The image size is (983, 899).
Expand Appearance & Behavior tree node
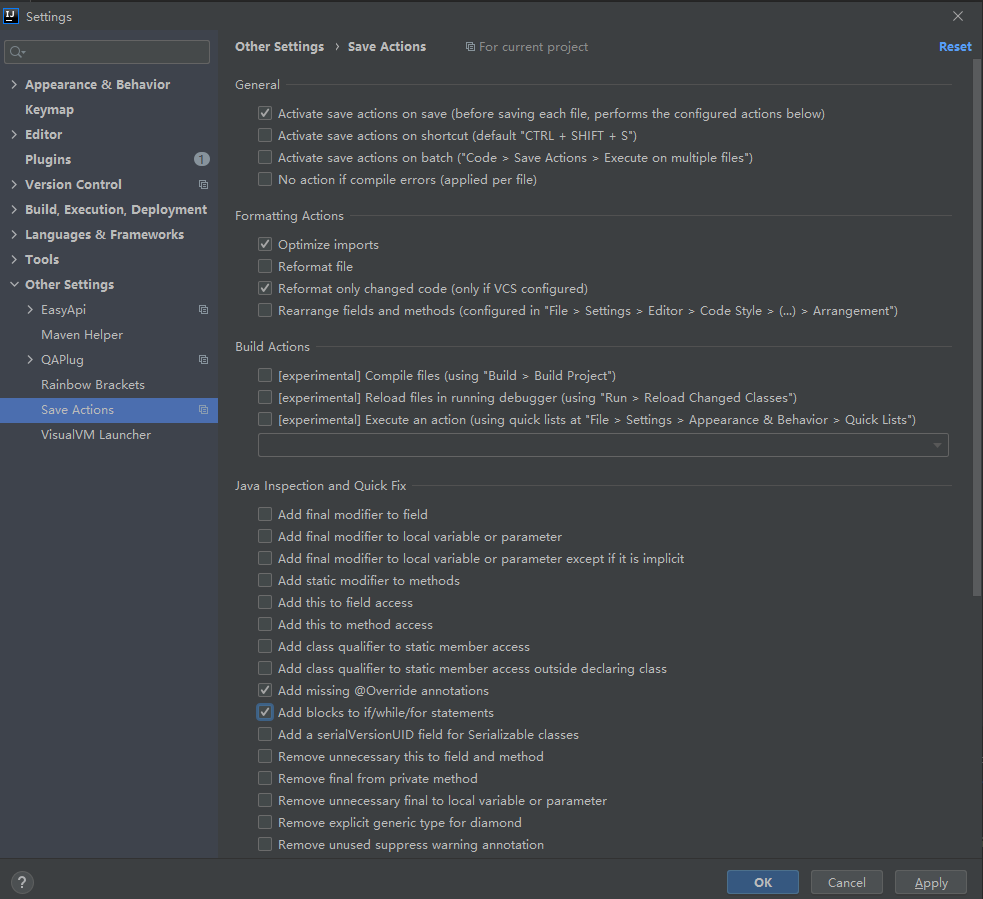[14, 84]
